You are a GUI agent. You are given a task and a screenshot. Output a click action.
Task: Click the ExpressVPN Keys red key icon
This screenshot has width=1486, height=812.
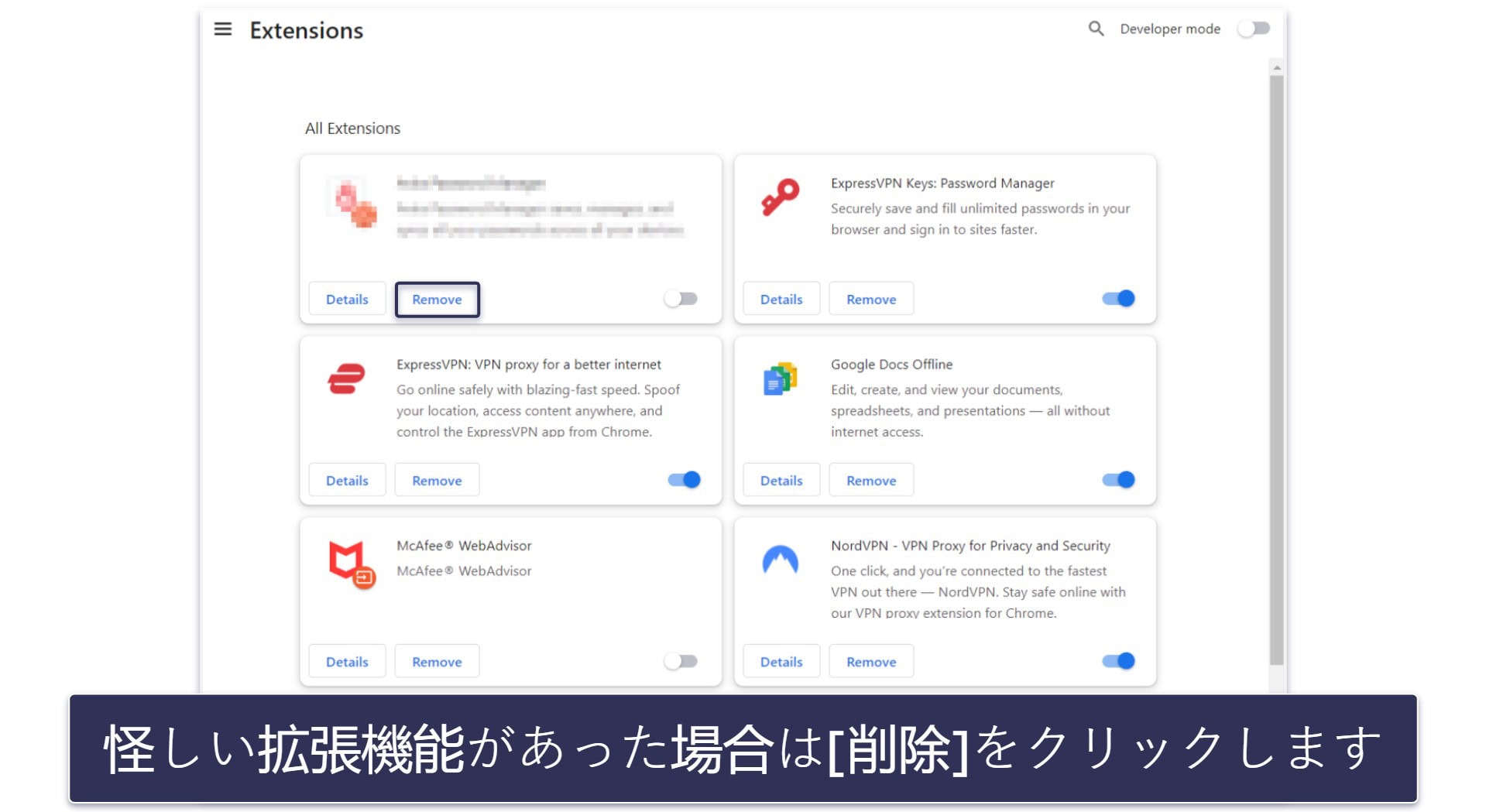click(780, 197)
